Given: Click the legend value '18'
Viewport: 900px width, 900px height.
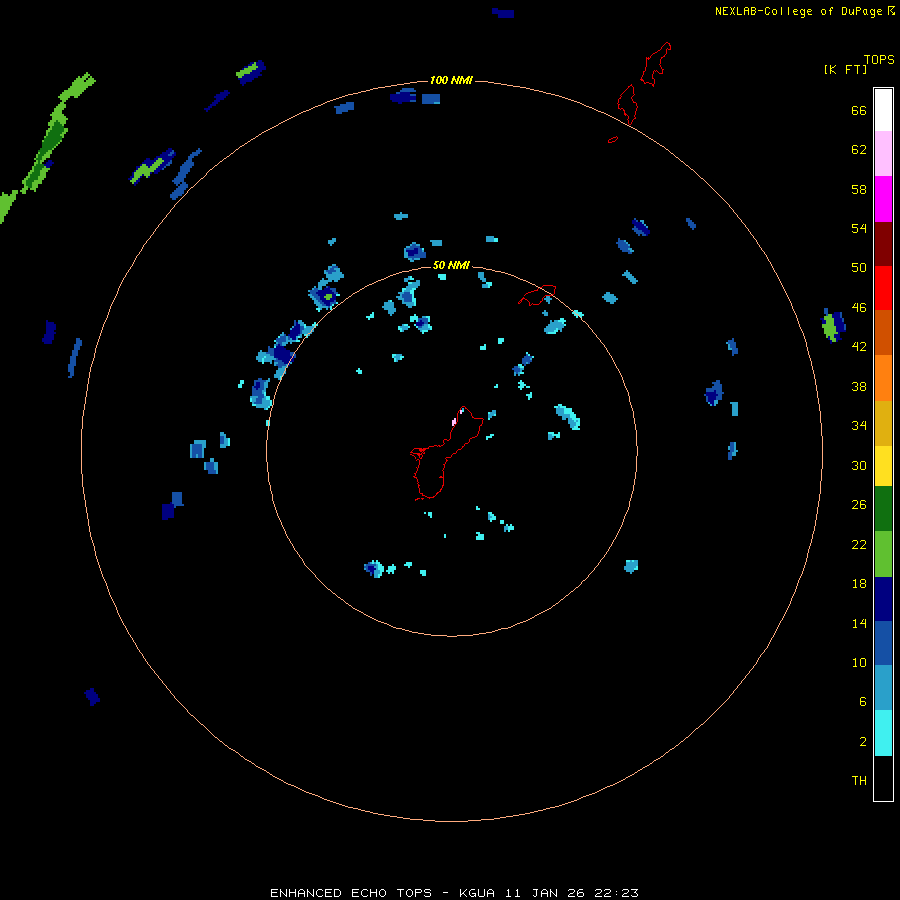Looking at the screenshot, I should pyautogui.click(x=859, y=584).
